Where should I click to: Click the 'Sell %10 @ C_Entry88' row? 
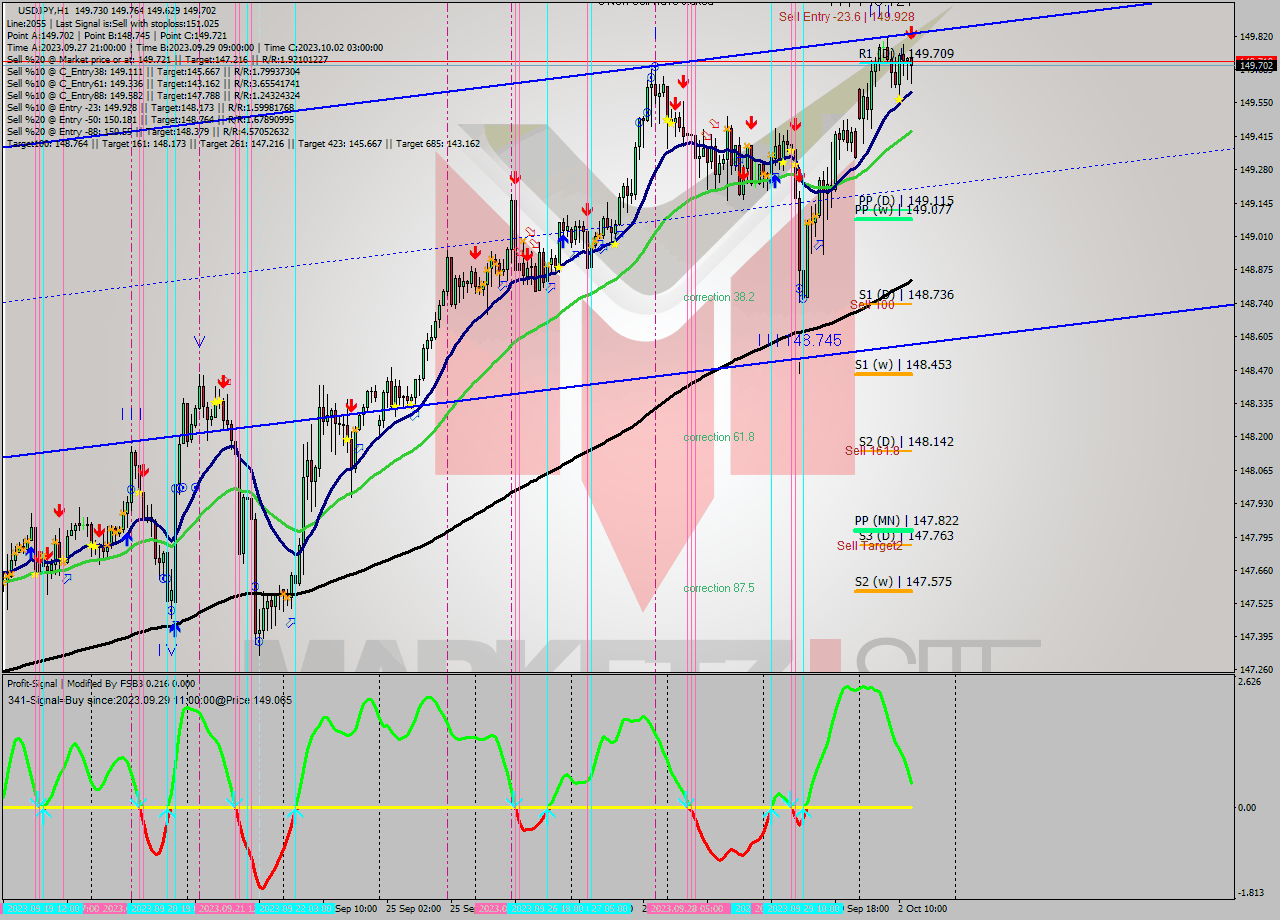(x=152, y=95)
